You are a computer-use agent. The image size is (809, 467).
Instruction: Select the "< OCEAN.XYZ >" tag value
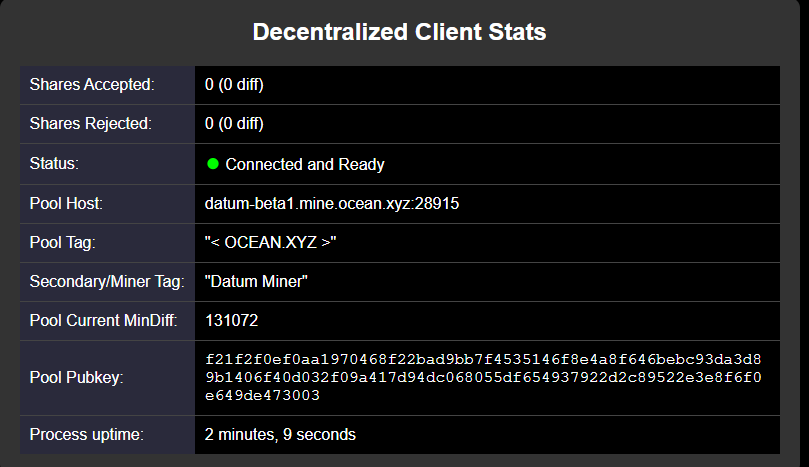point(270,243)
